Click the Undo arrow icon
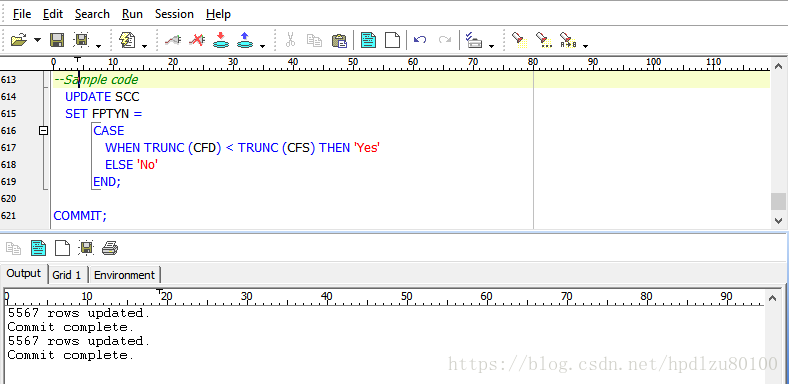 [420, 39]
